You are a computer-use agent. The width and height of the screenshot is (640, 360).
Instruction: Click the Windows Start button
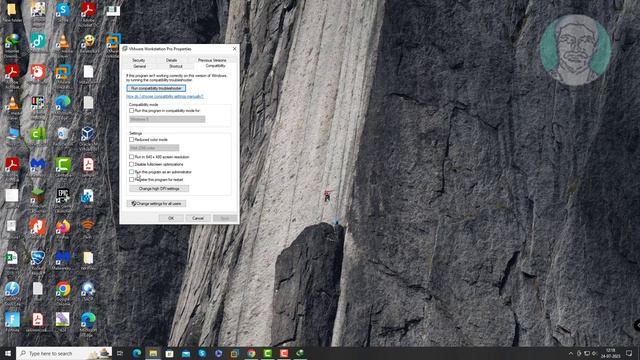coord(8,353)
